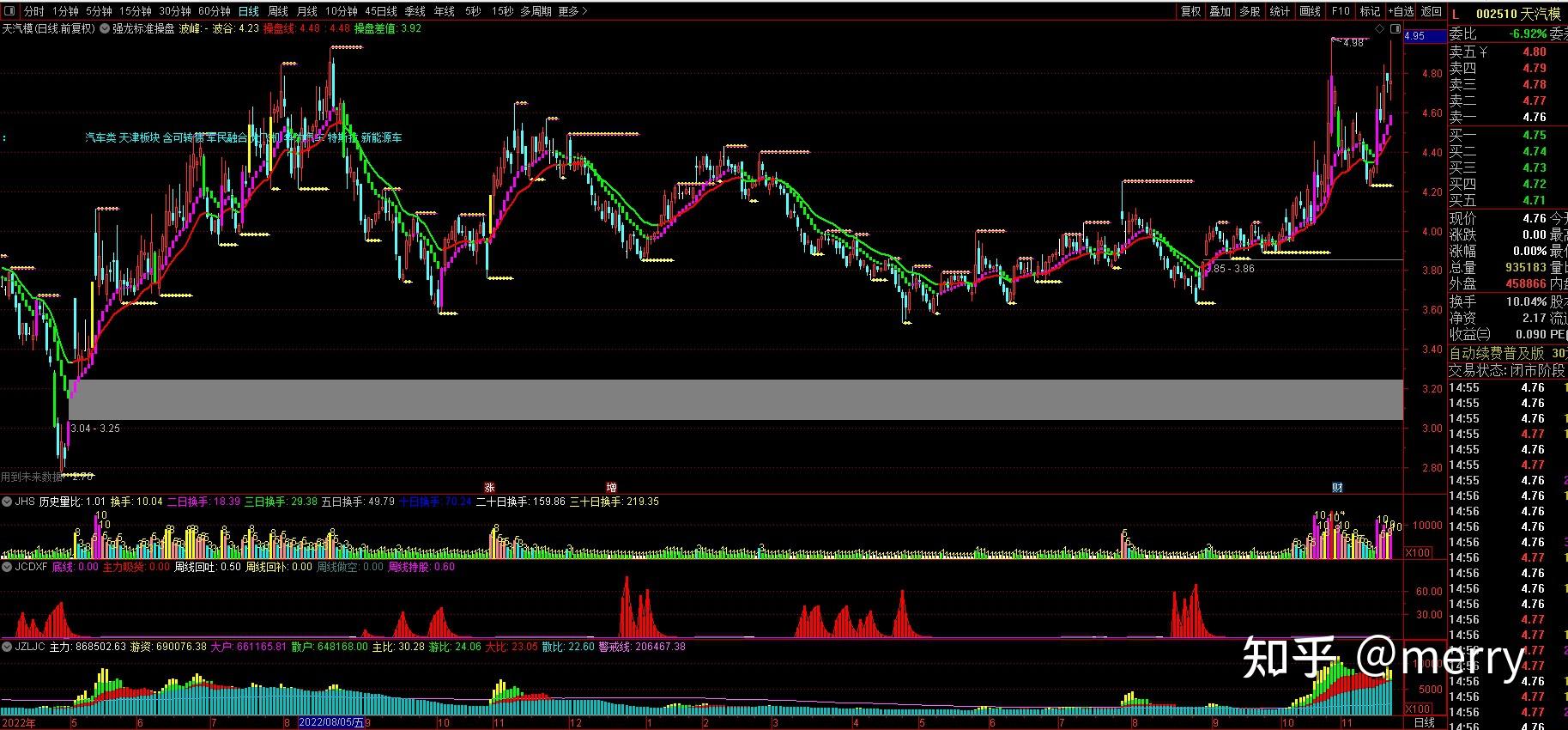Expand the JHS indicator menu
The height and width of the screenshot is (730, 1568).
(x=8, y=502)
